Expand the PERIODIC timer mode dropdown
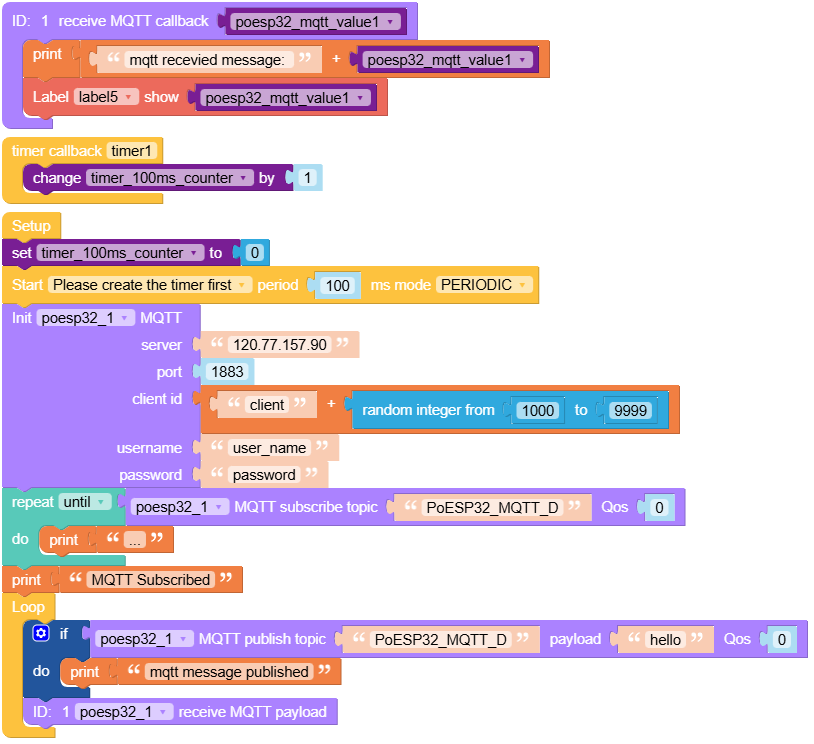The height and width of the screenshot is (744, 814). (485, 285)
